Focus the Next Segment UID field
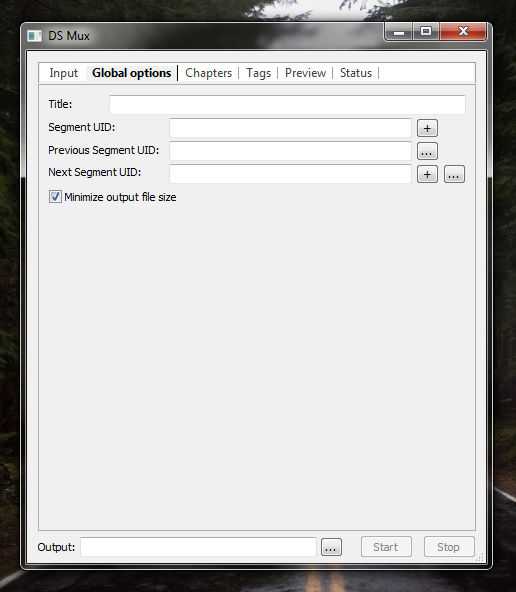 pos(290,174)
